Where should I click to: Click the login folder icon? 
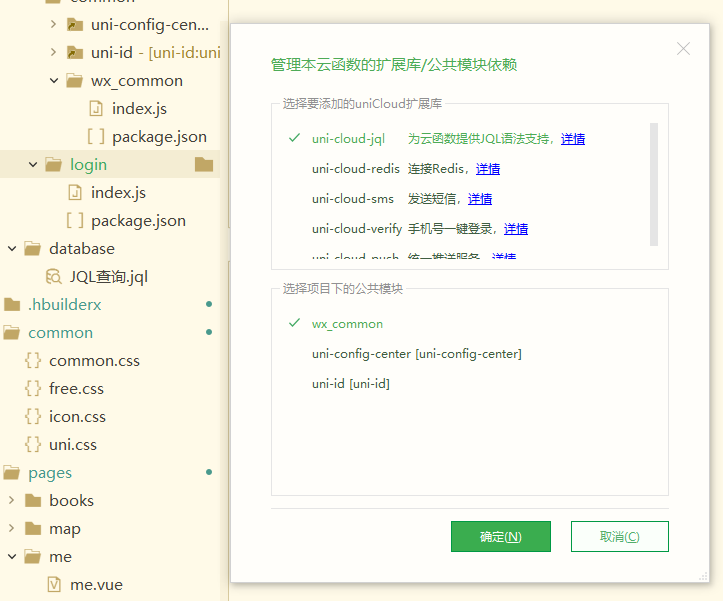point(53,165)
